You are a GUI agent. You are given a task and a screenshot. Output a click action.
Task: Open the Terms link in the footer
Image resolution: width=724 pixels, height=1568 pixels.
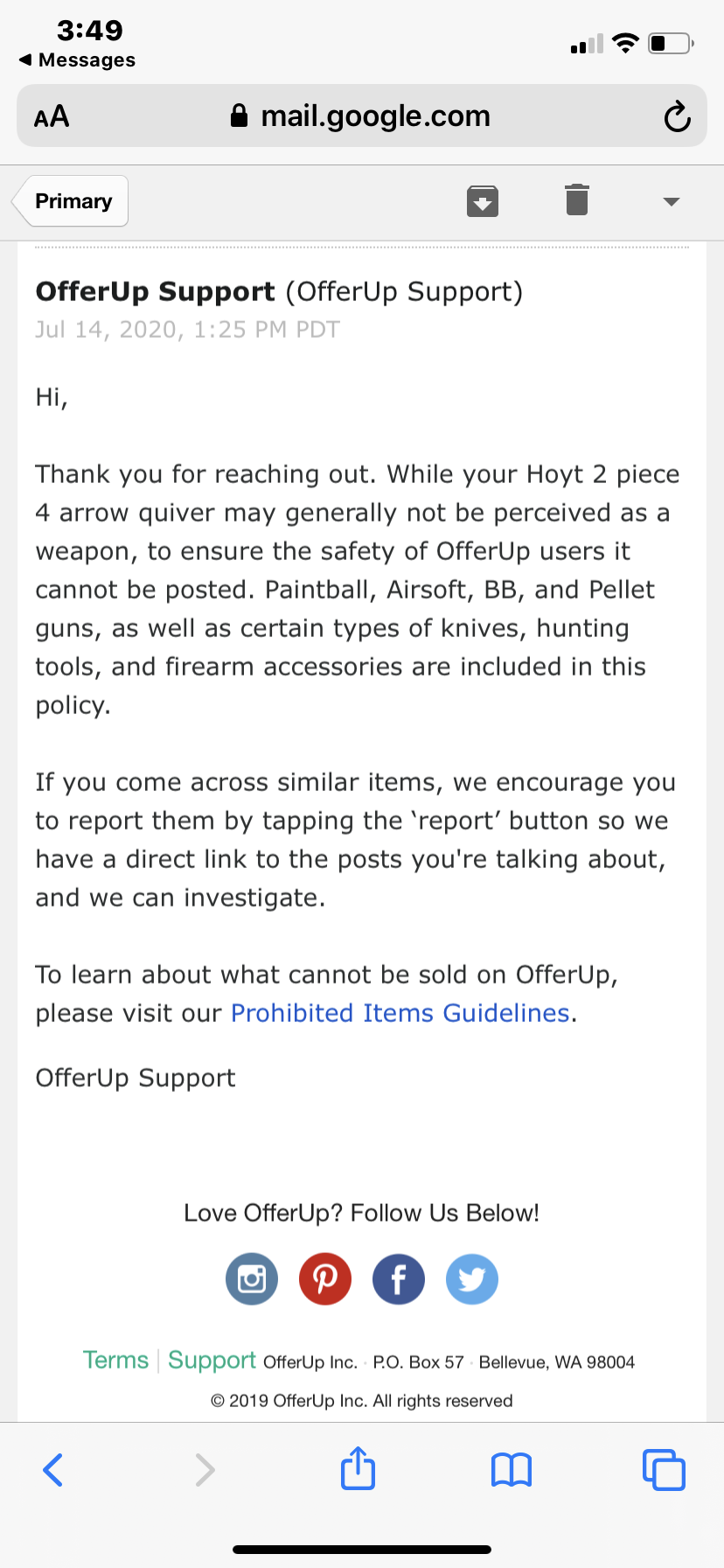116,1361
